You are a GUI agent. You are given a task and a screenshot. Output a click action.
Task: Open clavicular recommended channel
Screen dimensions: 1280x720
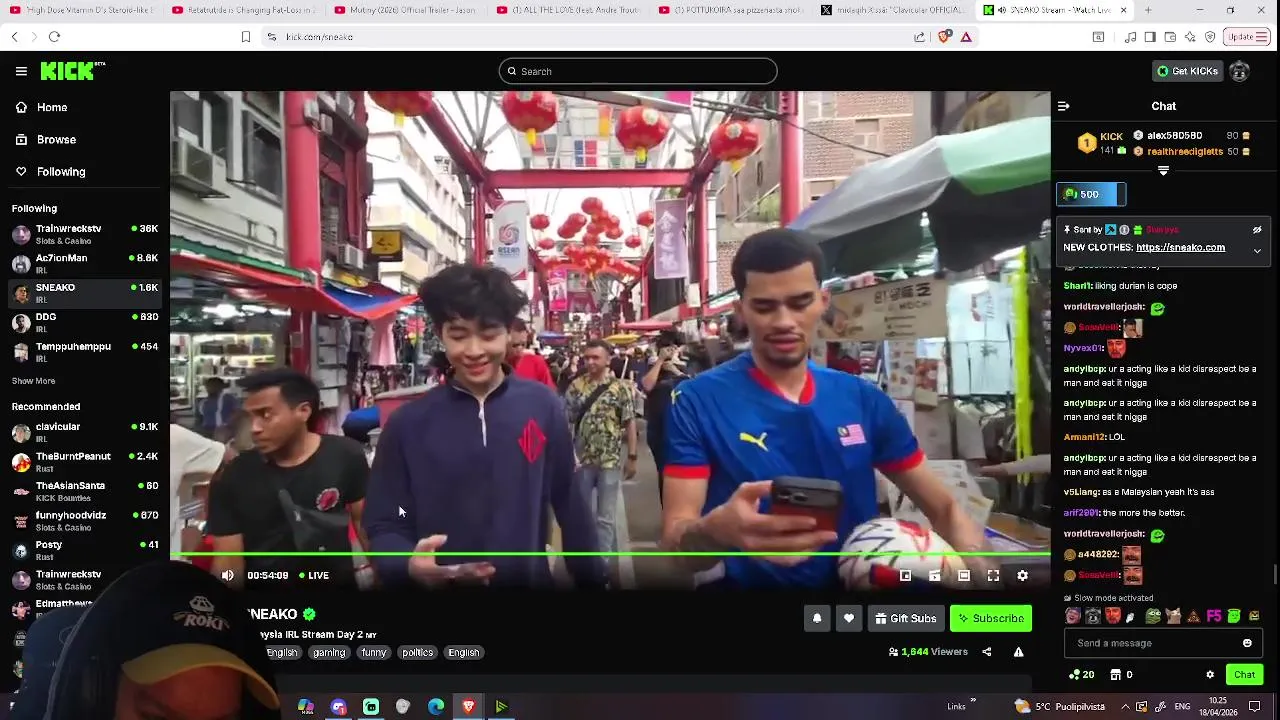point(85,432)
